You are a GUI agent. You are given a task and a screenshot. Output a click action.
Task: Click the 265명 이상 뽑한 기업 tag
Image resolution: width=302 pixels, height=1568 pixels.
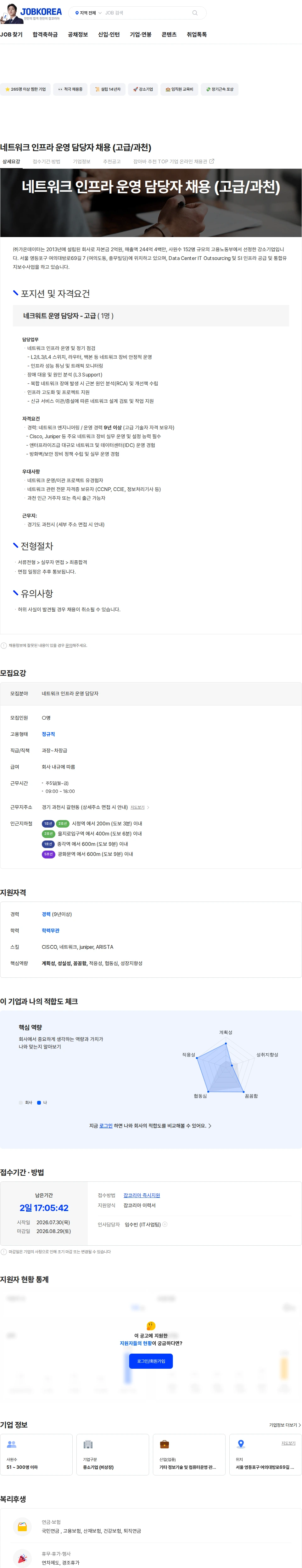25,89
